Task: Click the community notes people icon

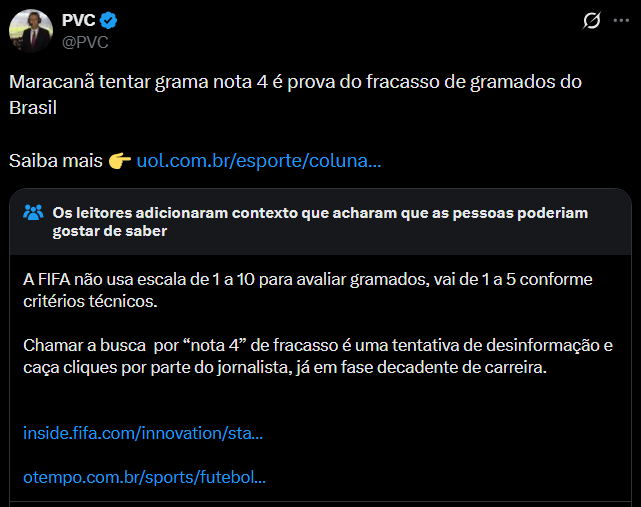Action: 34,212
